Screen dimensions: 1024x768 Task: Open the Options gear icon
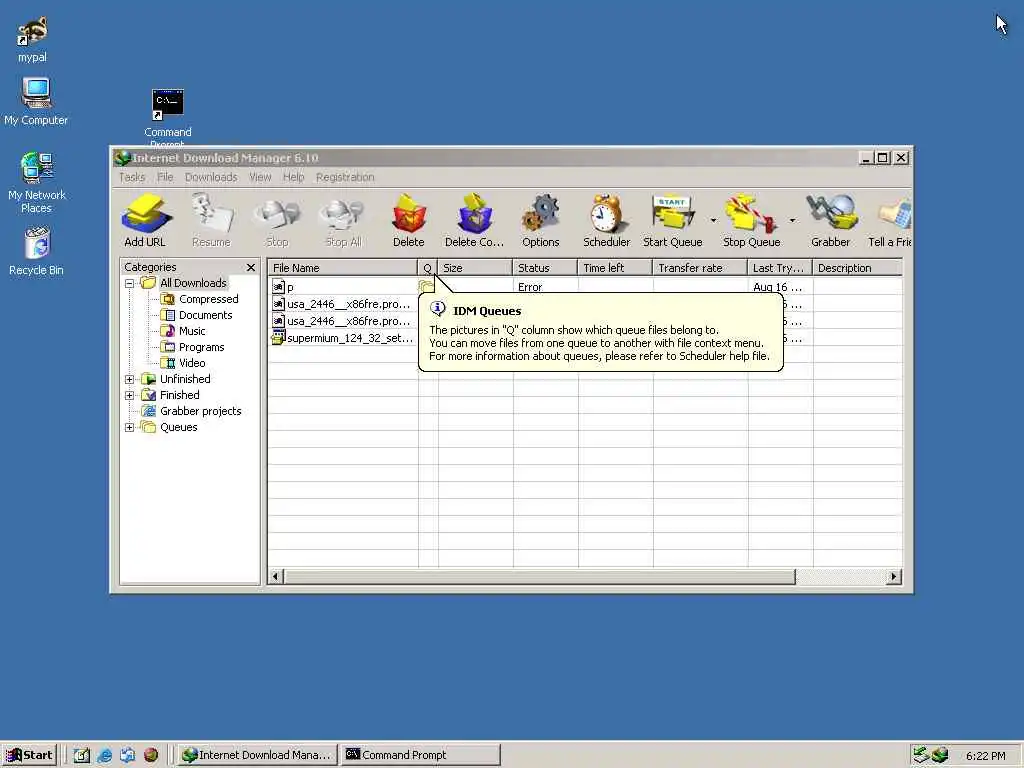coord(541,221)
